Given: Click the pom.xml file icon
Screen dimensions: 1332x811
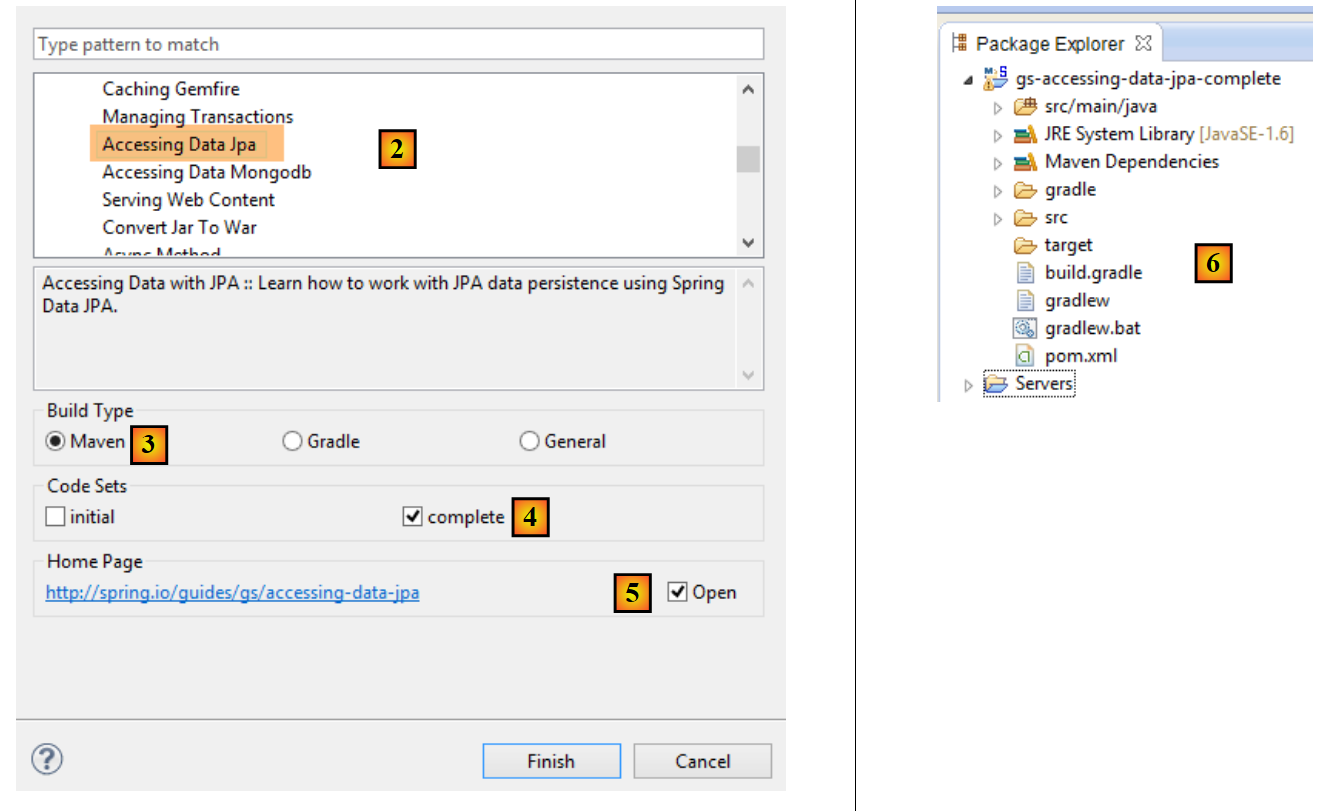Looking at the screenshot, I should [x=1024, y=356].
